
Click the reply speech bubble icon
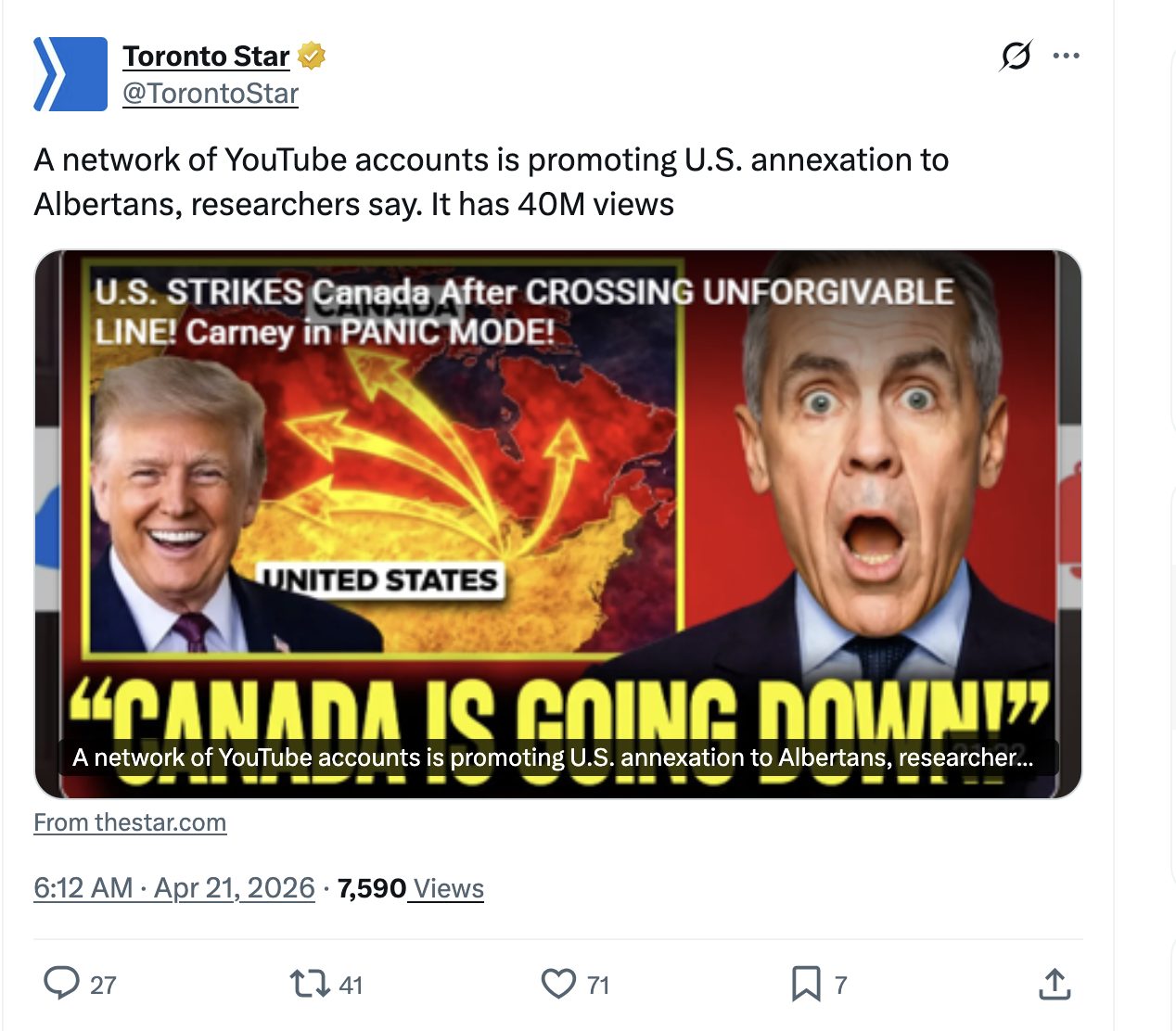pyautogui.click(x=62, y=984)
